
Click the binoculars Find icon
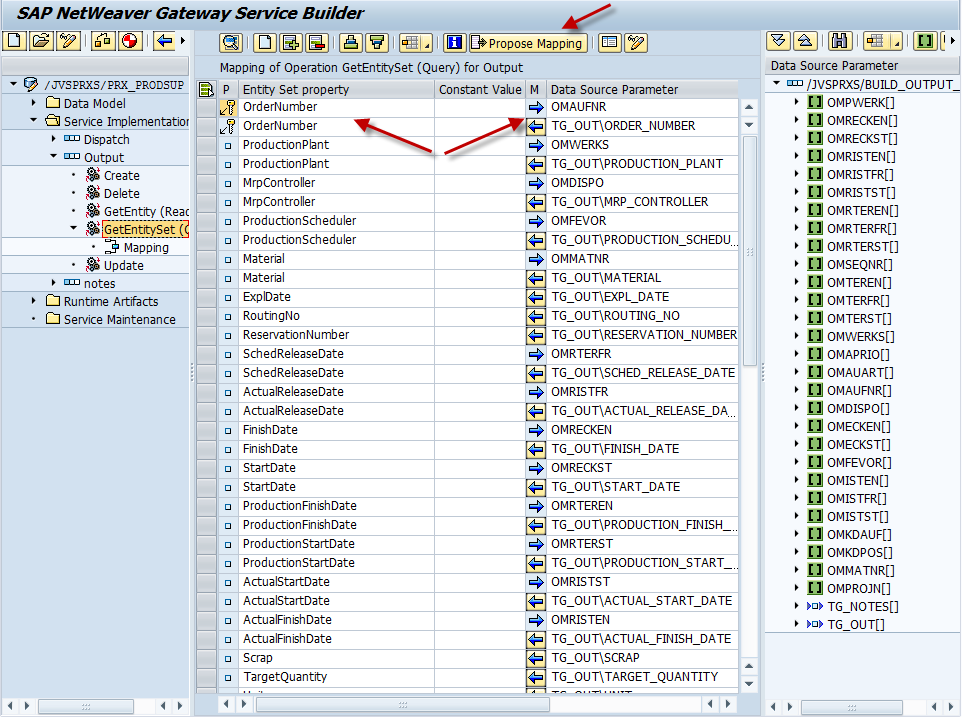(839, 41)
